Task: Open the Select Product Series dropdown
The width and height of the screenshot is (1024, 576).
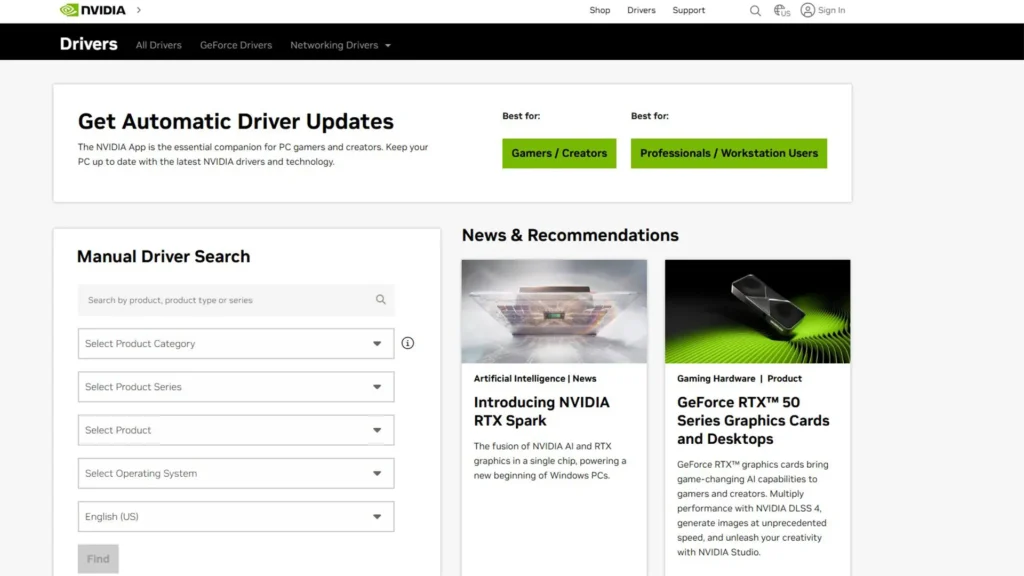Action: [x=236, y=387]
